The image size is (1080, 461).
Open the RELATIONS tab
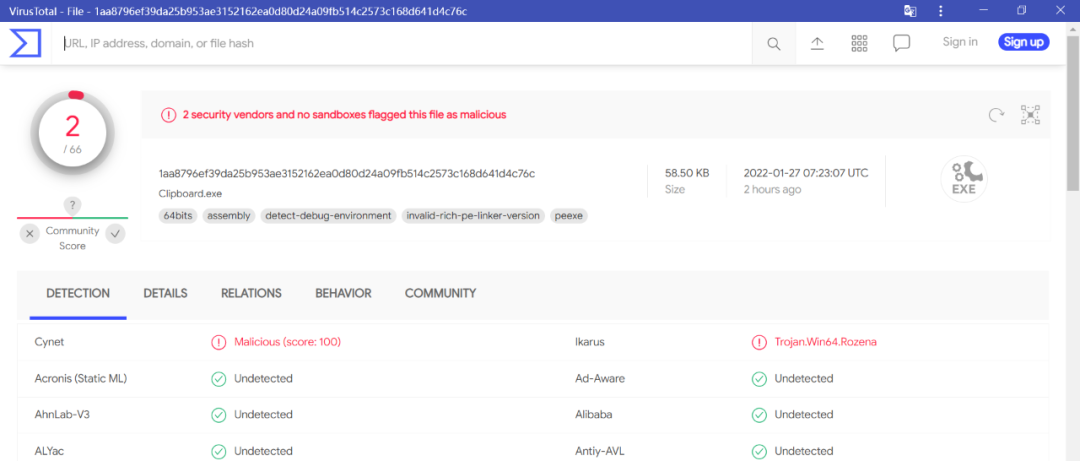click(251, 294)
